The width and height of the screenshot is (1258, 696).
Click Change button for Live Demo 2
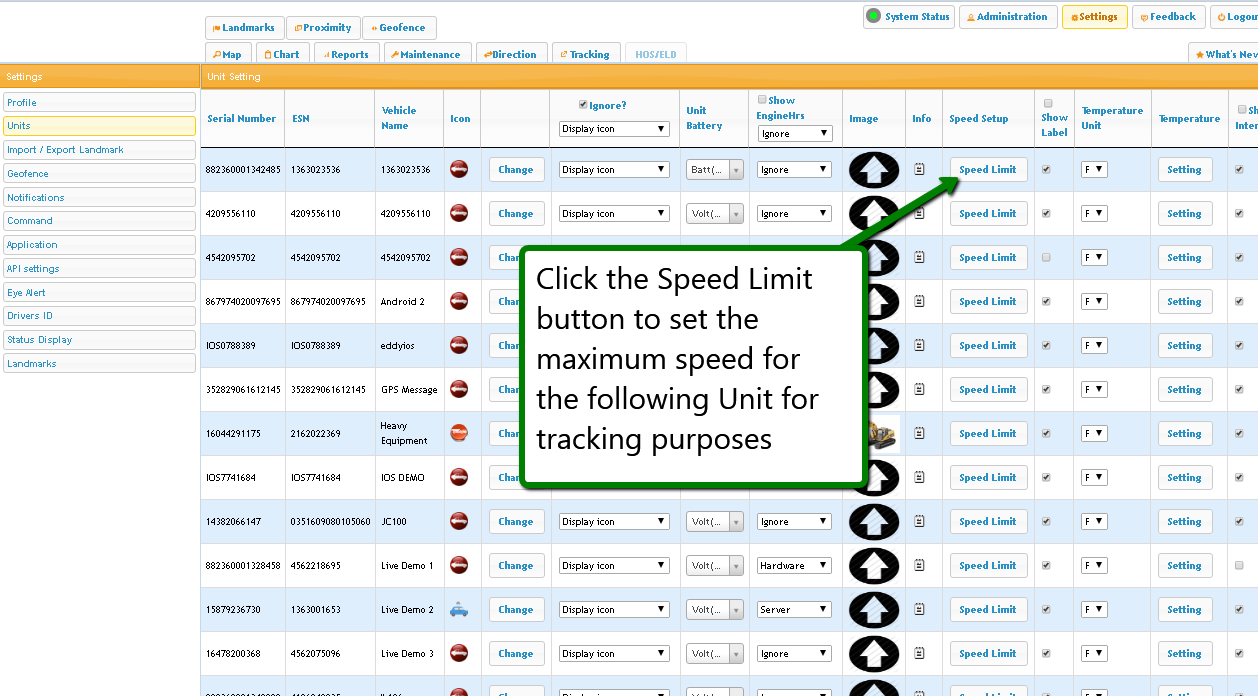516,610
